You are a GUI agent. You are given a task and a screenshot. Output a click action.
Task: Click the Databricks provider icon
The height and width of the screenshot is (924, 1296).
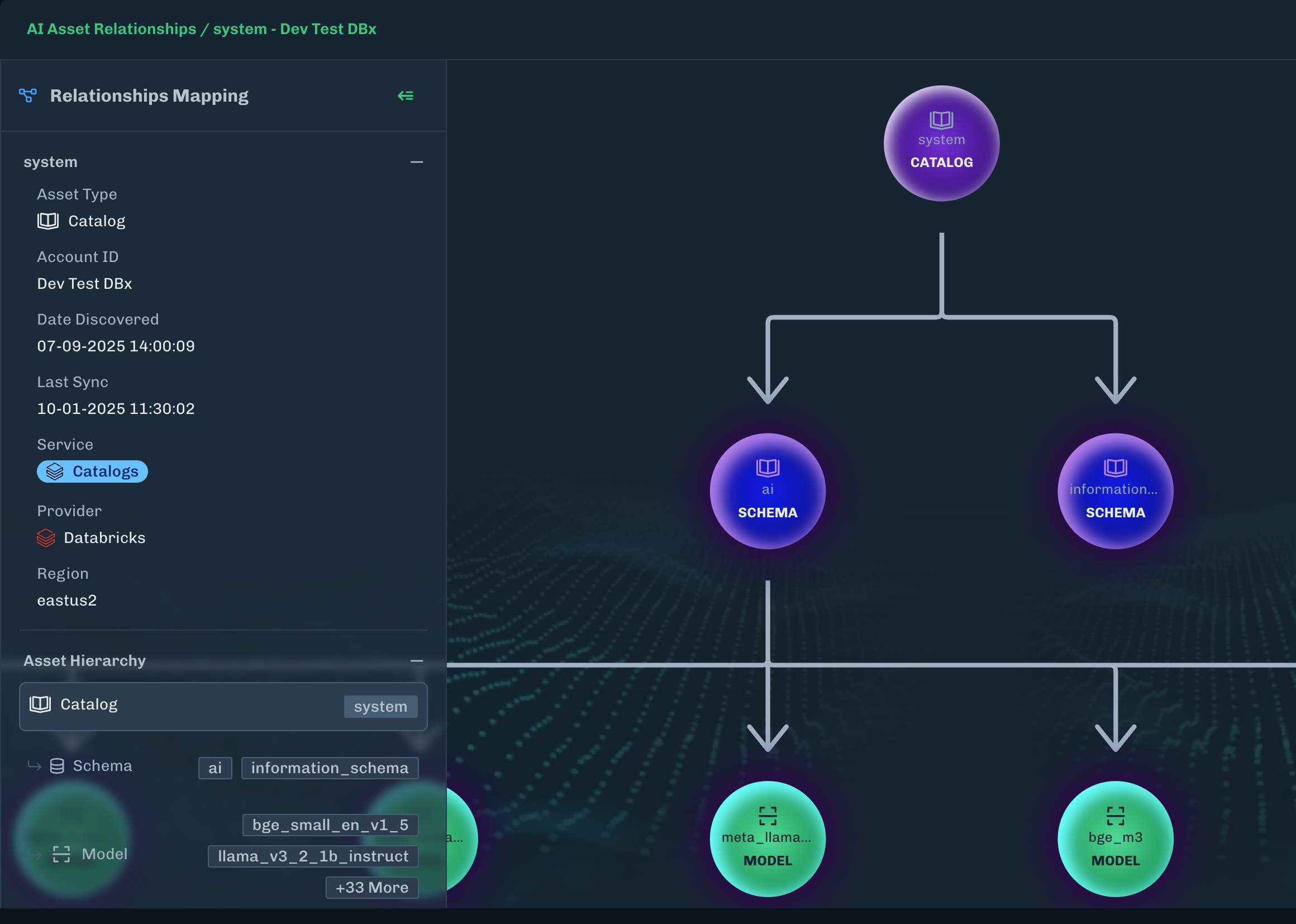[45, 537]
